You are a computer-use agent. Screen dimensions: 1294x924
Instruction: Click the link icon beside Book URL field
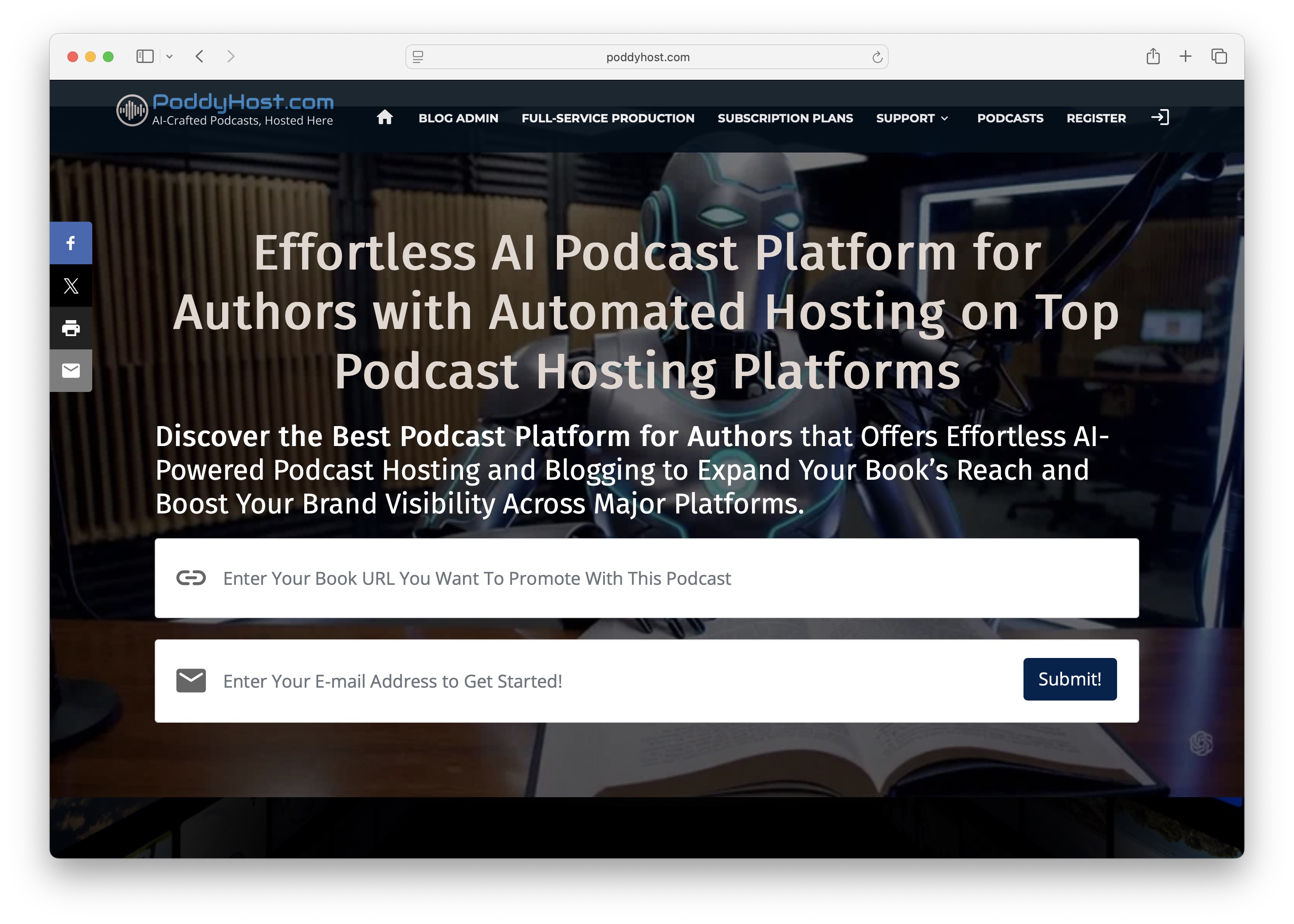click(x=191, y=578)
